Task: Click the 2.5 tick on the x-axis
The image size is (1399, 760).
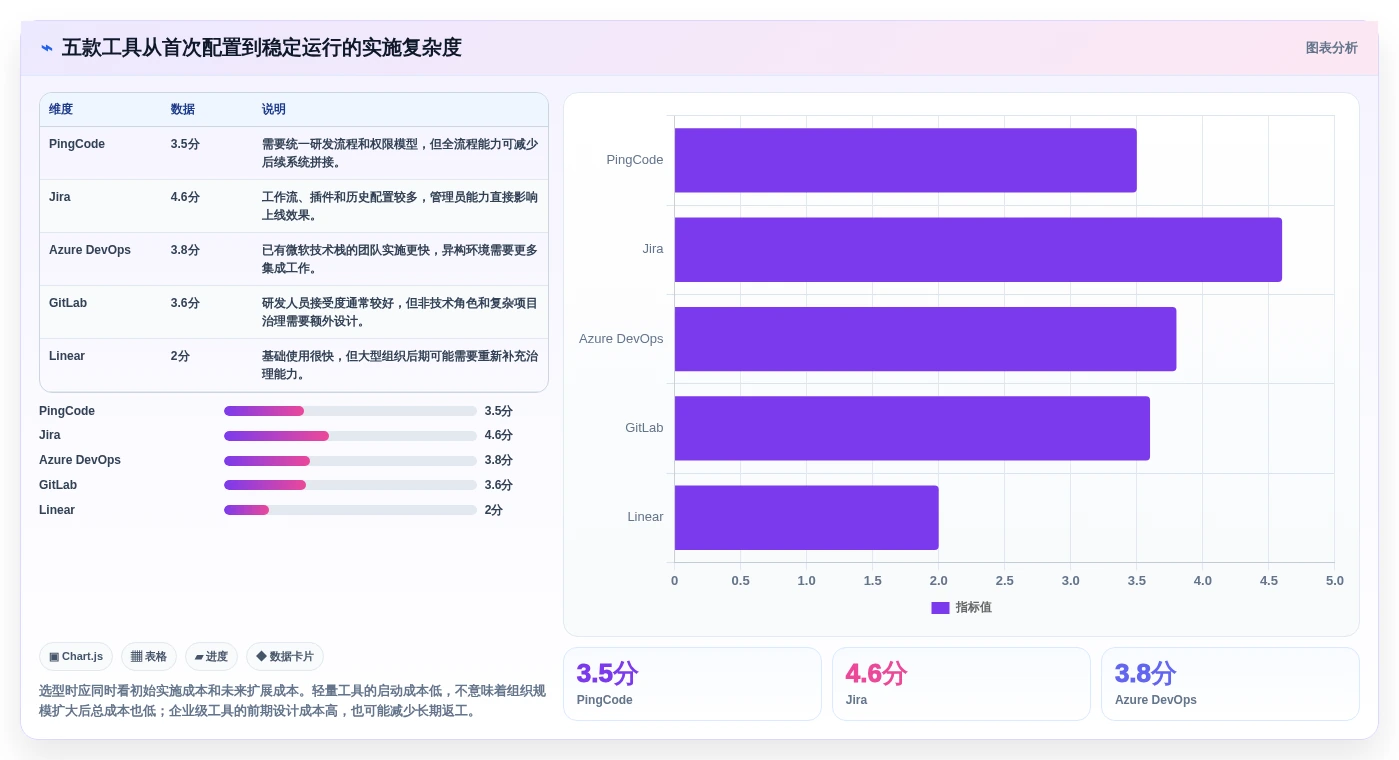Action: 1004,581
